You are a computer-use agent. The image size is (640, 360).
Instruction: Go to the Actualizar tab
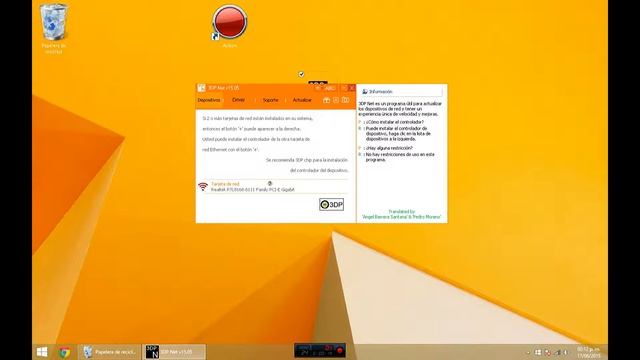302,100
